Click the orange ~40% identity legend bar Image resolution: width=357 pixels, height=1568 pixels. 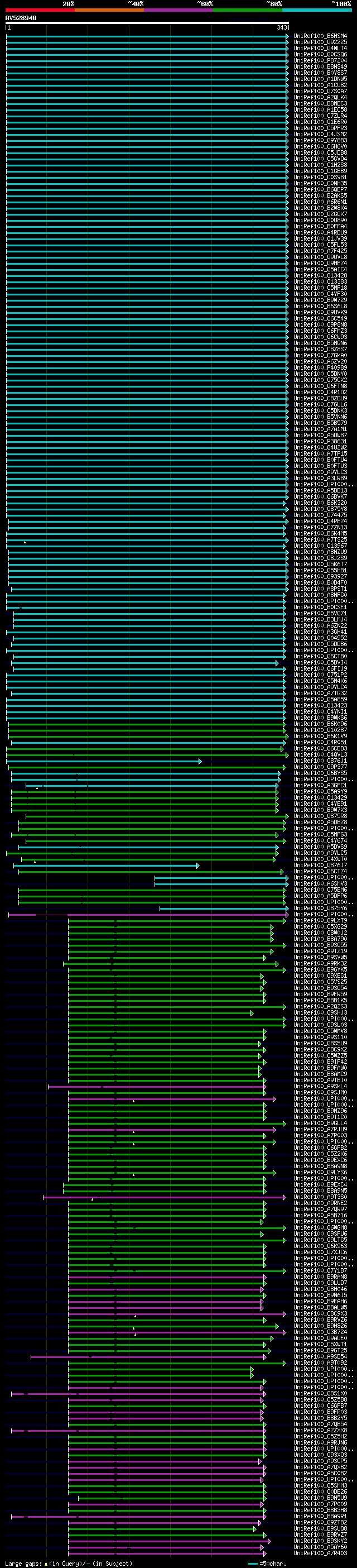[x=109, y=9]
